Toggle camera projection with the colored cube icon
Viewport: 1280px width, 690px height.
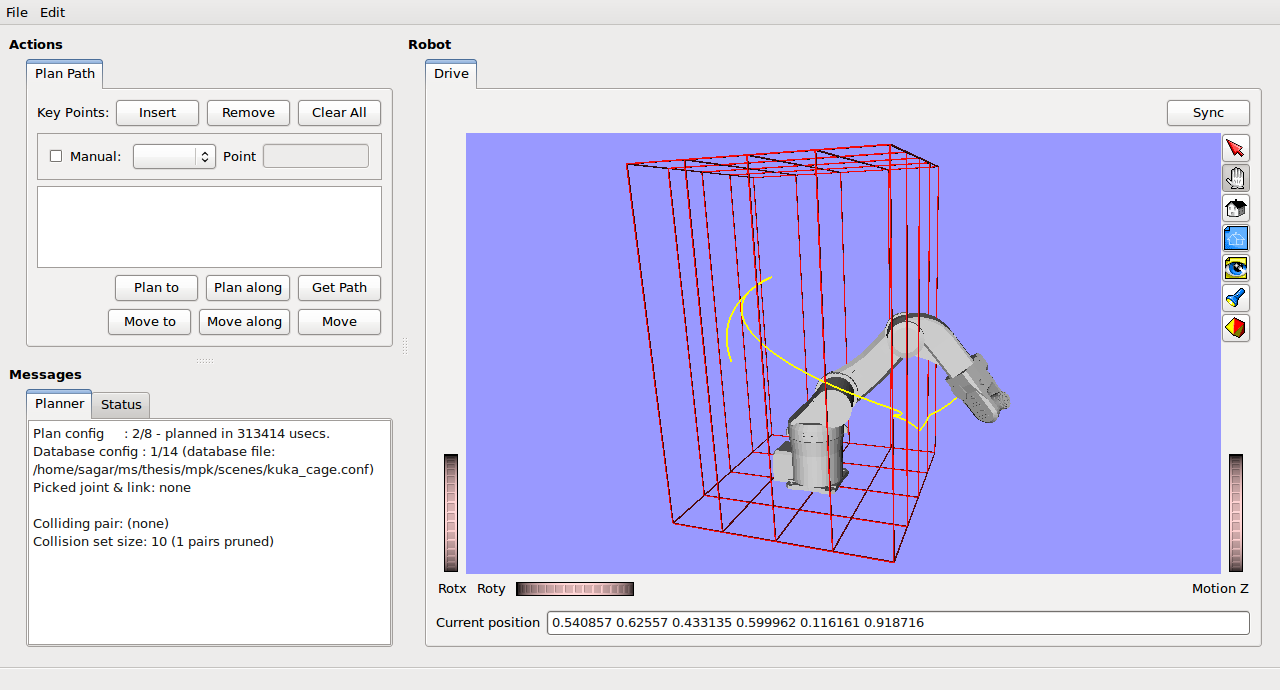pyautogui.click(x=1236, y=328)
